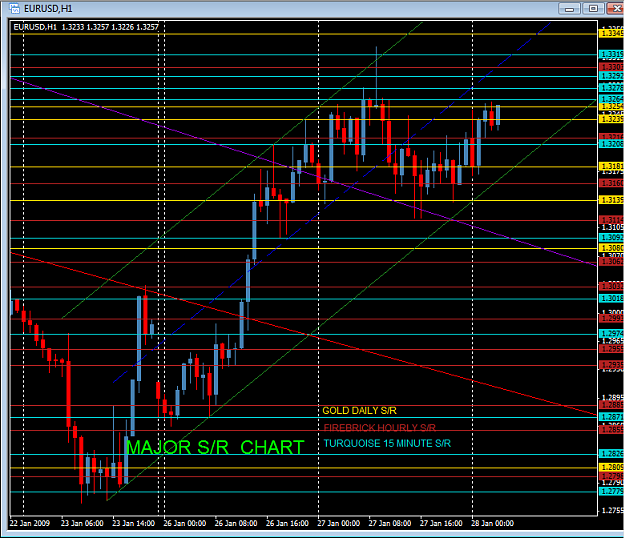Screen dimensions: 625x538
Task: Click the red 1.2935 price tag
Action: (611, 365)
